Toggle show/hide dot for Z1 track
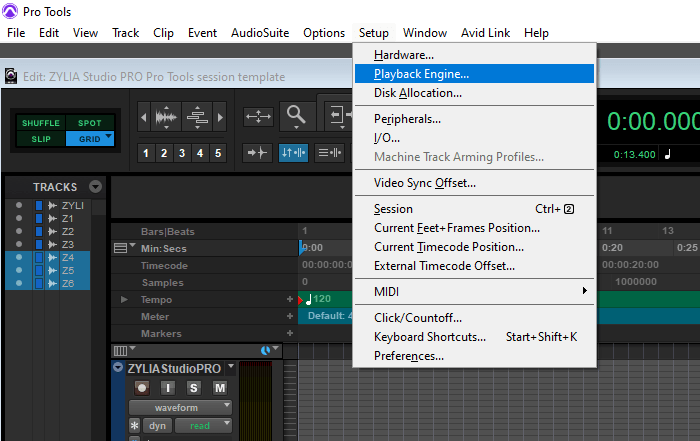Viewport: 700px width, 441px height. [19, 218]
